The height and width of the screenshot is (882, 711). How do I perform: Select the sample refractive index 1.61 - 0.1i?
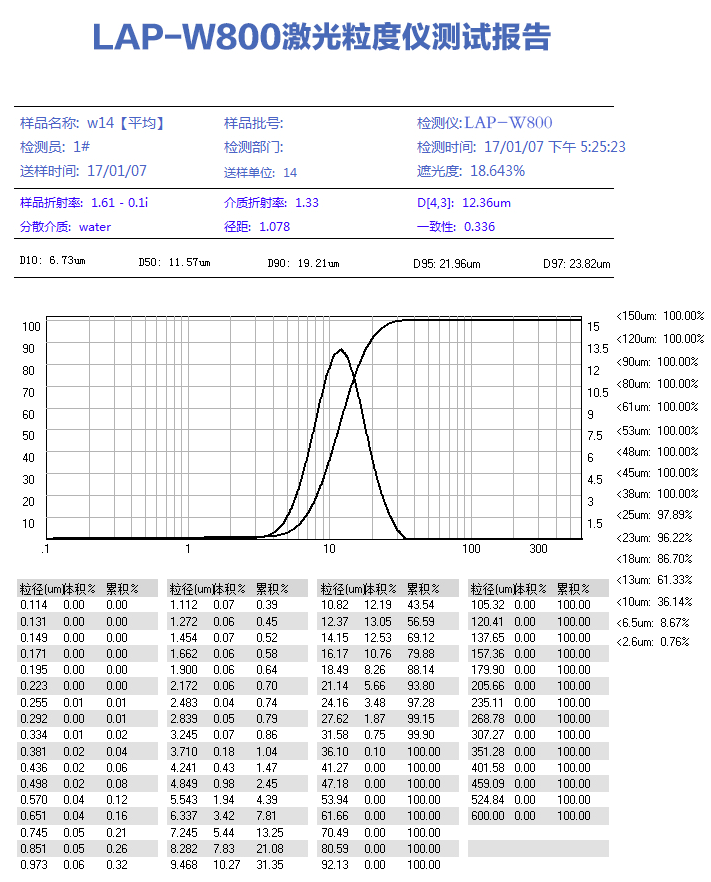pyautogui.click(x=119, y=203)
